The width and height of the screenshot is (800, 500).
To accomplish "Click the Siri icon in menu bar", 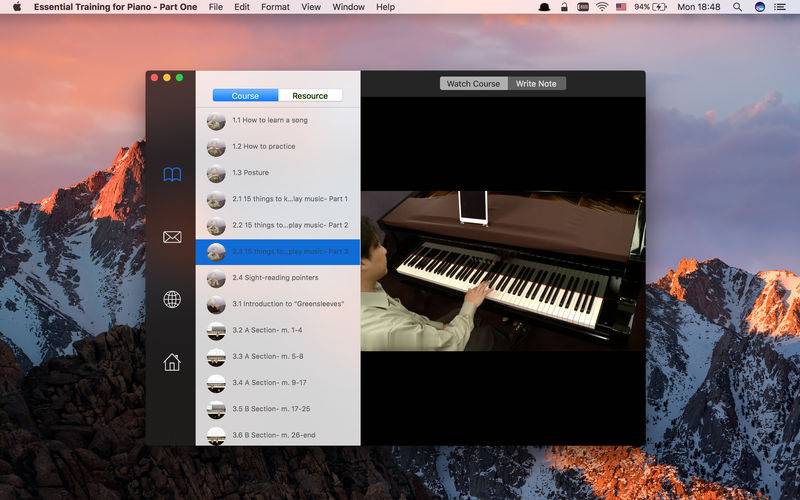I will [x=760, y=7].
